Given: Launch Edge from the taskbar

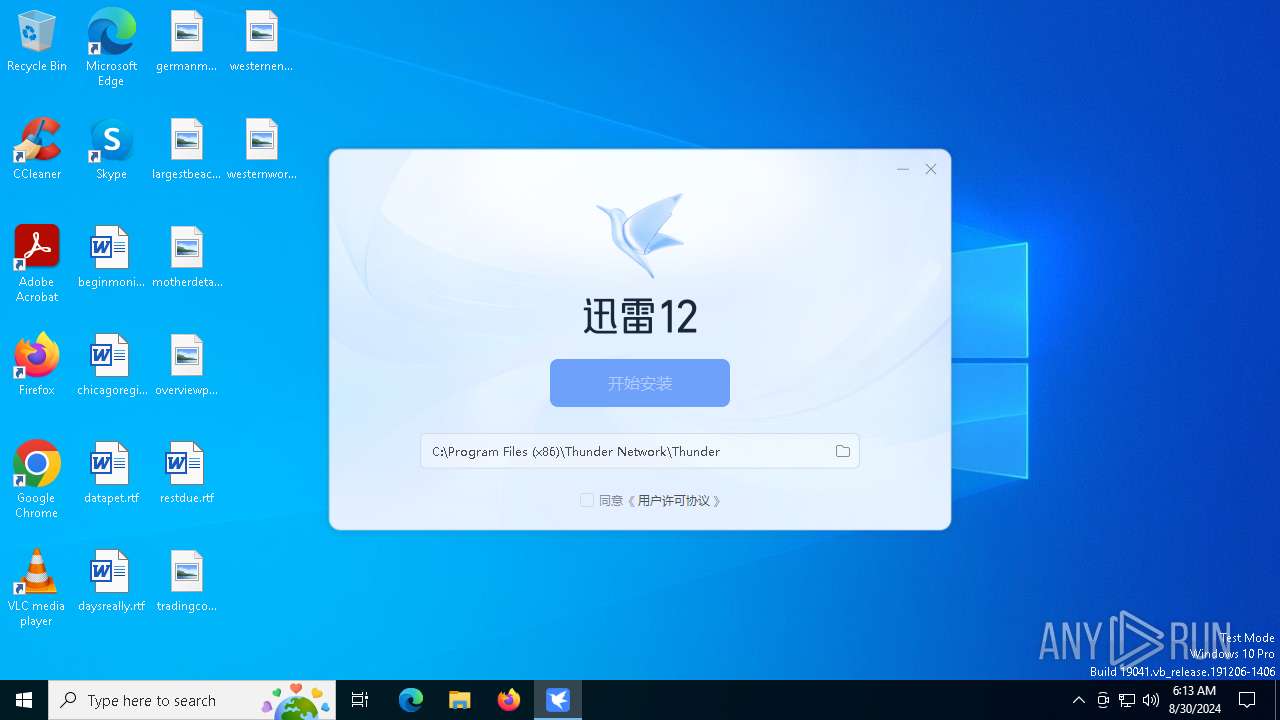Looking at the screenshot, I should (x=411, y=700).
